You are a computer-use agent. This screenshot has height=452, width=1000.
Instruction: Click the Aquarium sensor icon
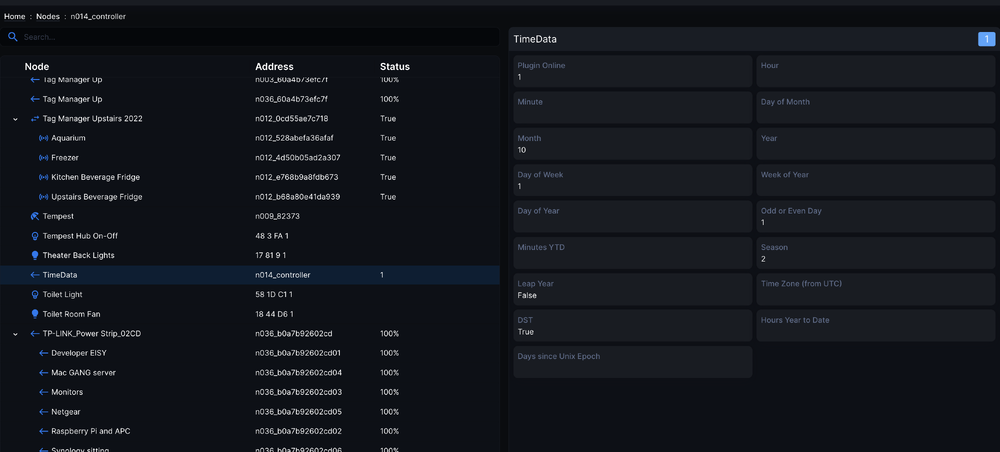click(x=43, y=138)
